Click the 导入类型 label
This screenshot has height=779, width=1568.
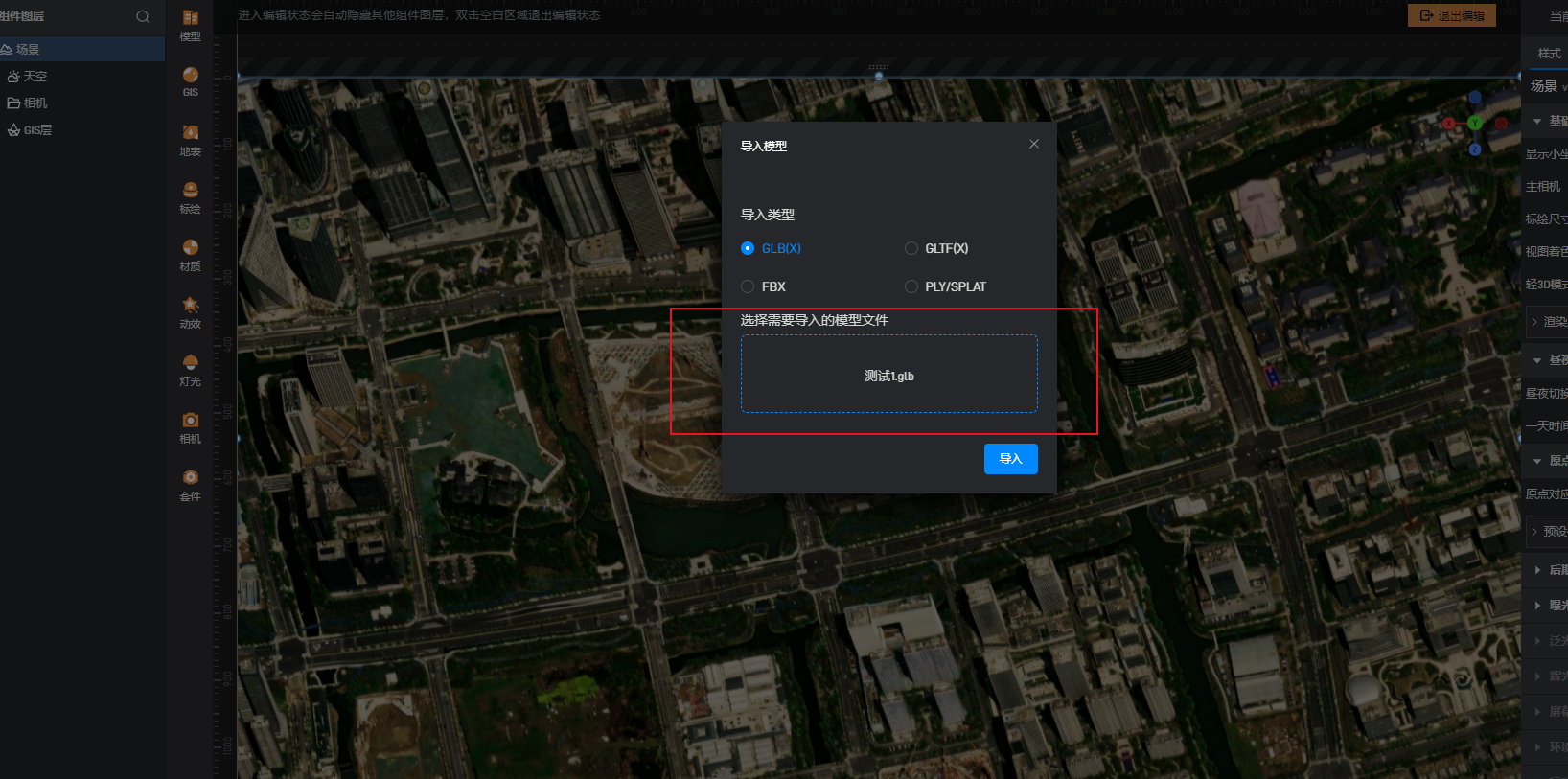(x=768, y=215)
